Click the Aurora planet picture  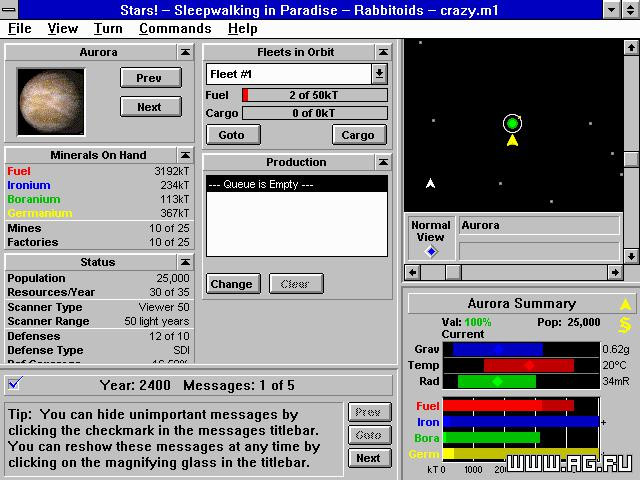[x=51, y=102]
